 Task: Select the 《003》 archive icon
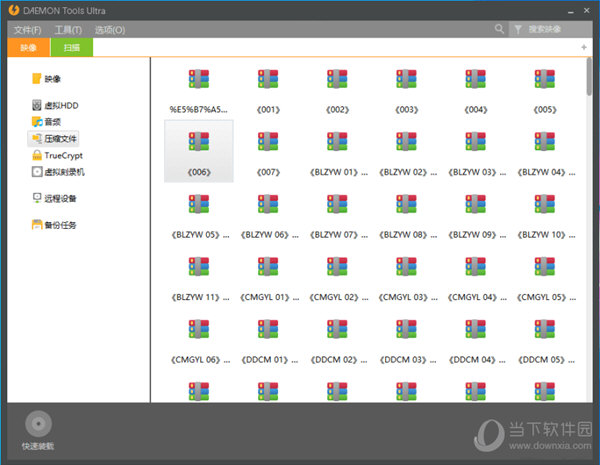406,79
